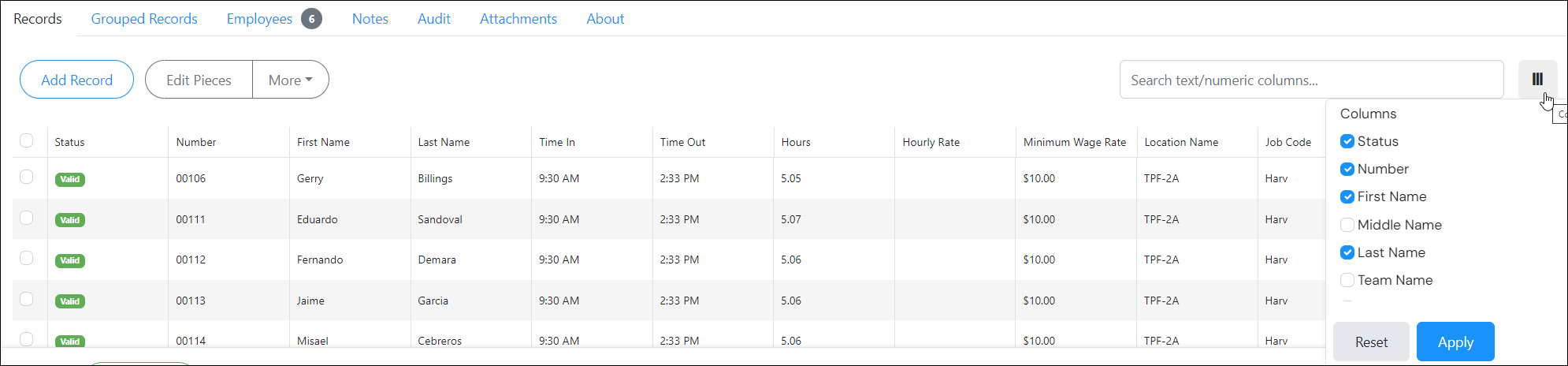Click the Valid badge for Jaime Garcia
The image size is (1568, 366).
tap(70, 301)
